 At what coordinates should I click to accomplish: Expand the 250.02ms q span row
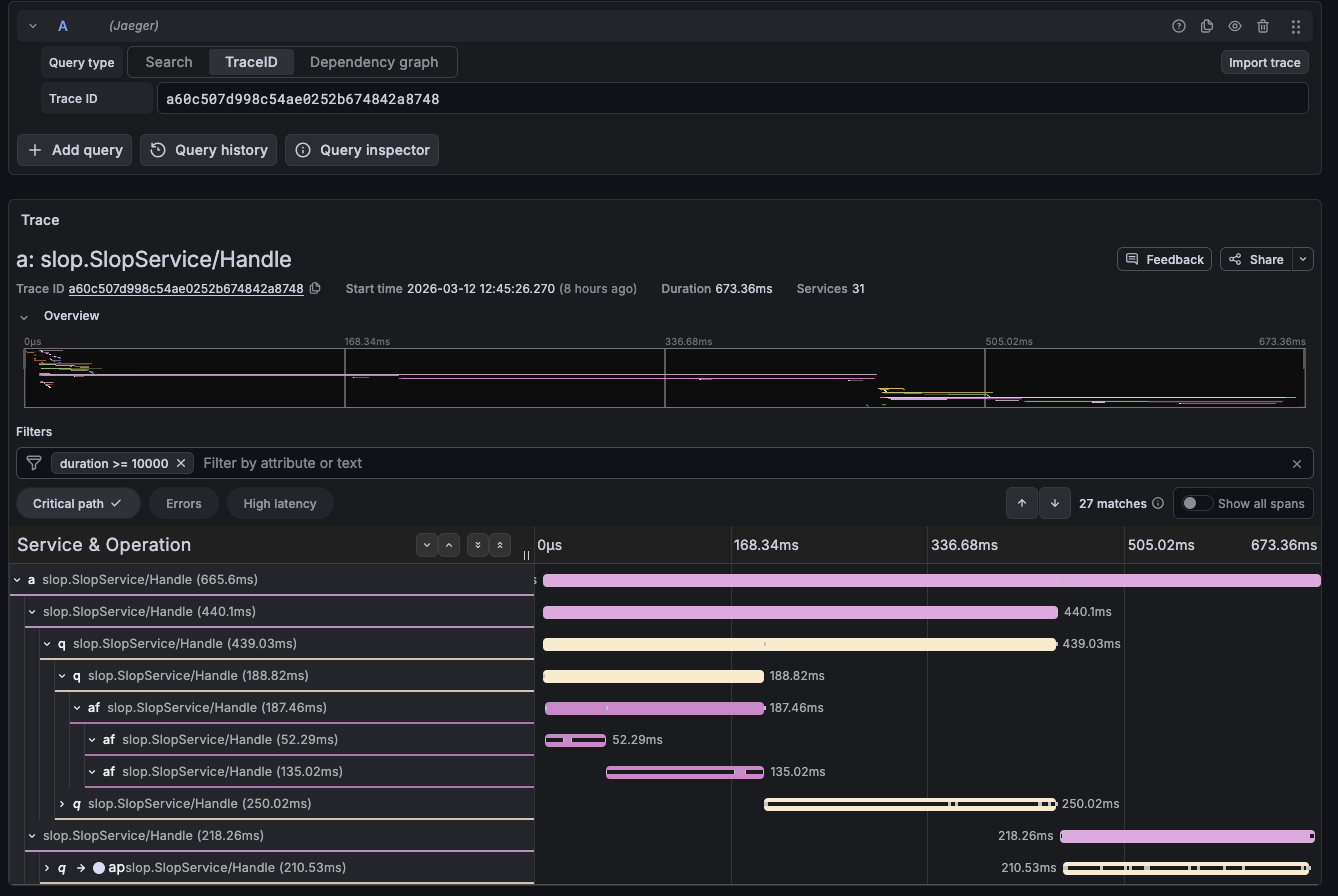[x=62, y=804]
